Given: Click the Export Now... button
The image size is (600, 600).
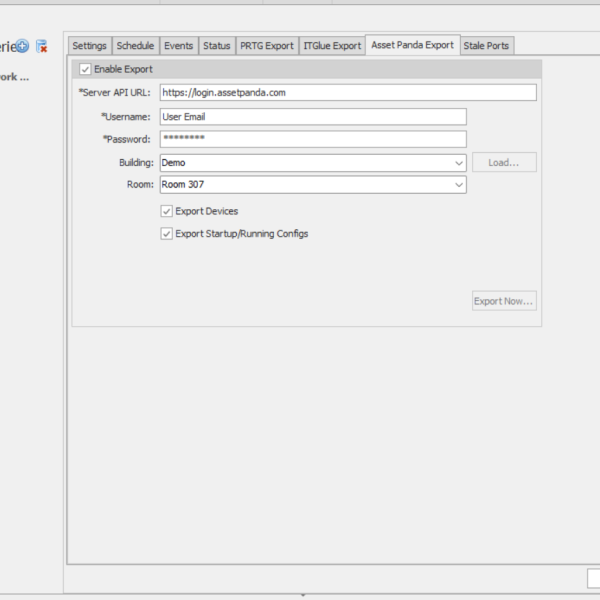Looking at the screenshot, I should pos(504,301).
